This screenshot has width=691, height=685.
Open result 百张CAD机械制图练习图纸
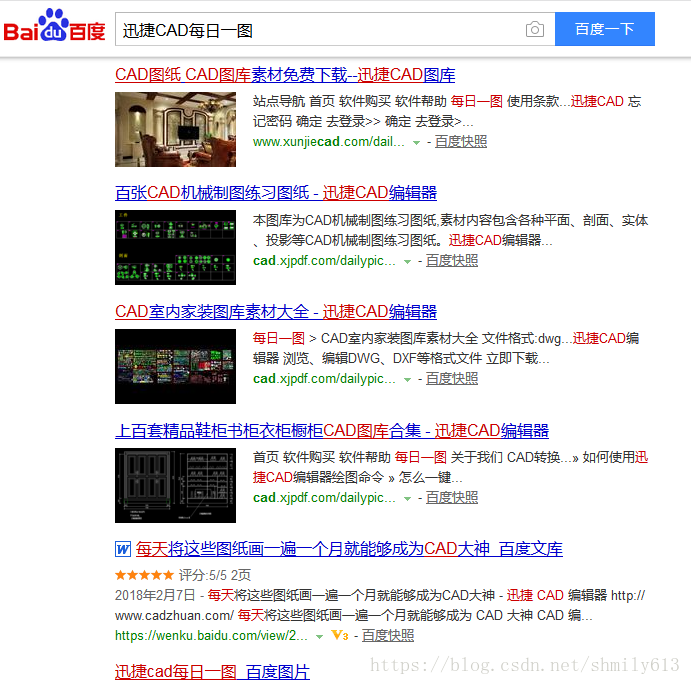coord(276,193)
